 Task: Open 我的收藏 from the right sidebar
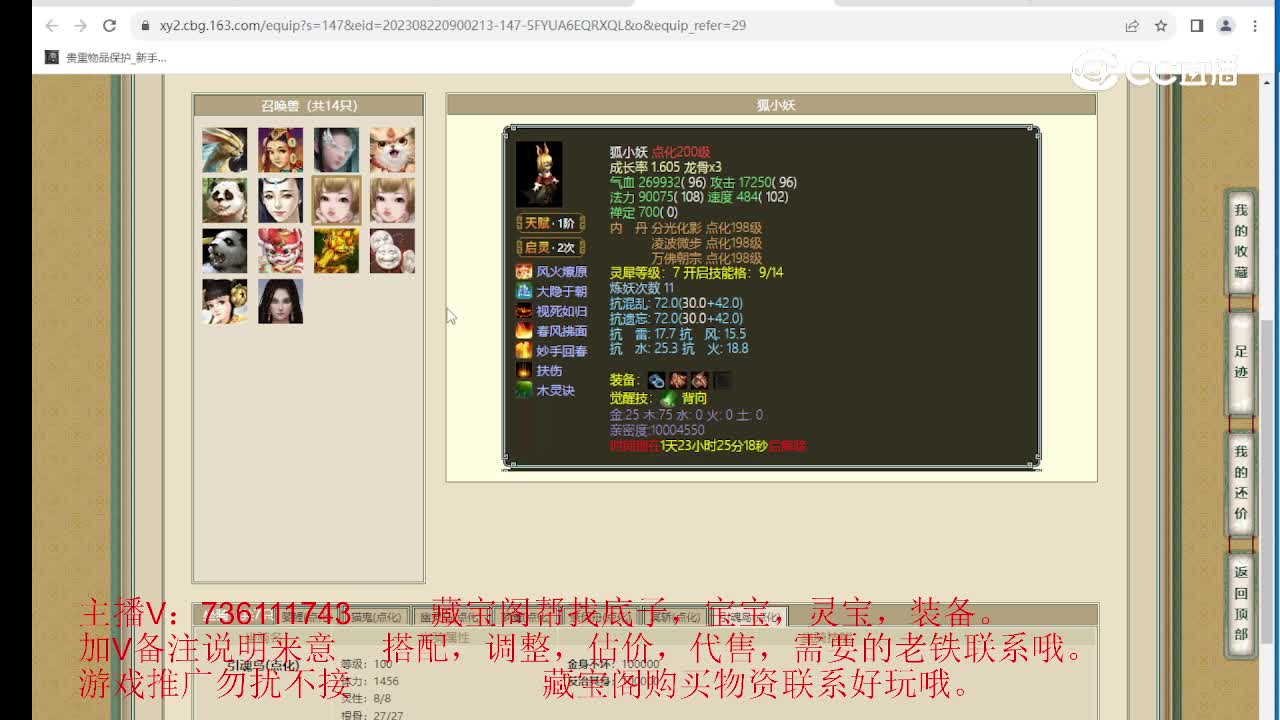[x=1241, y=241]
